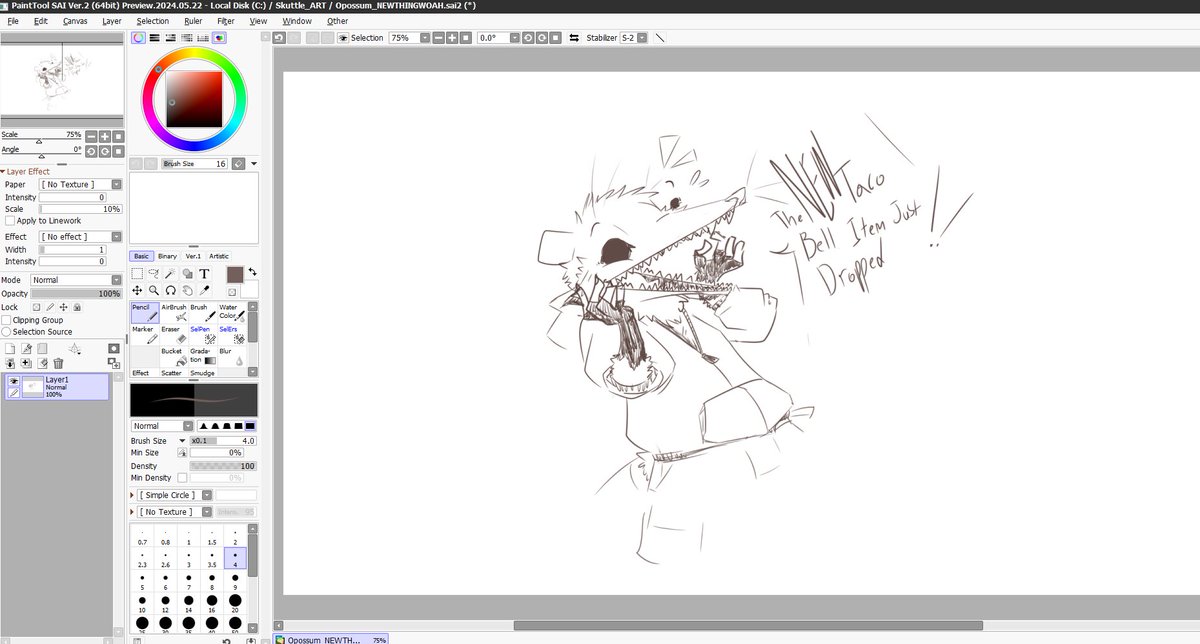Open the Effect dropdown
The width and height of the screenshot is (1200, 644).
81,237
